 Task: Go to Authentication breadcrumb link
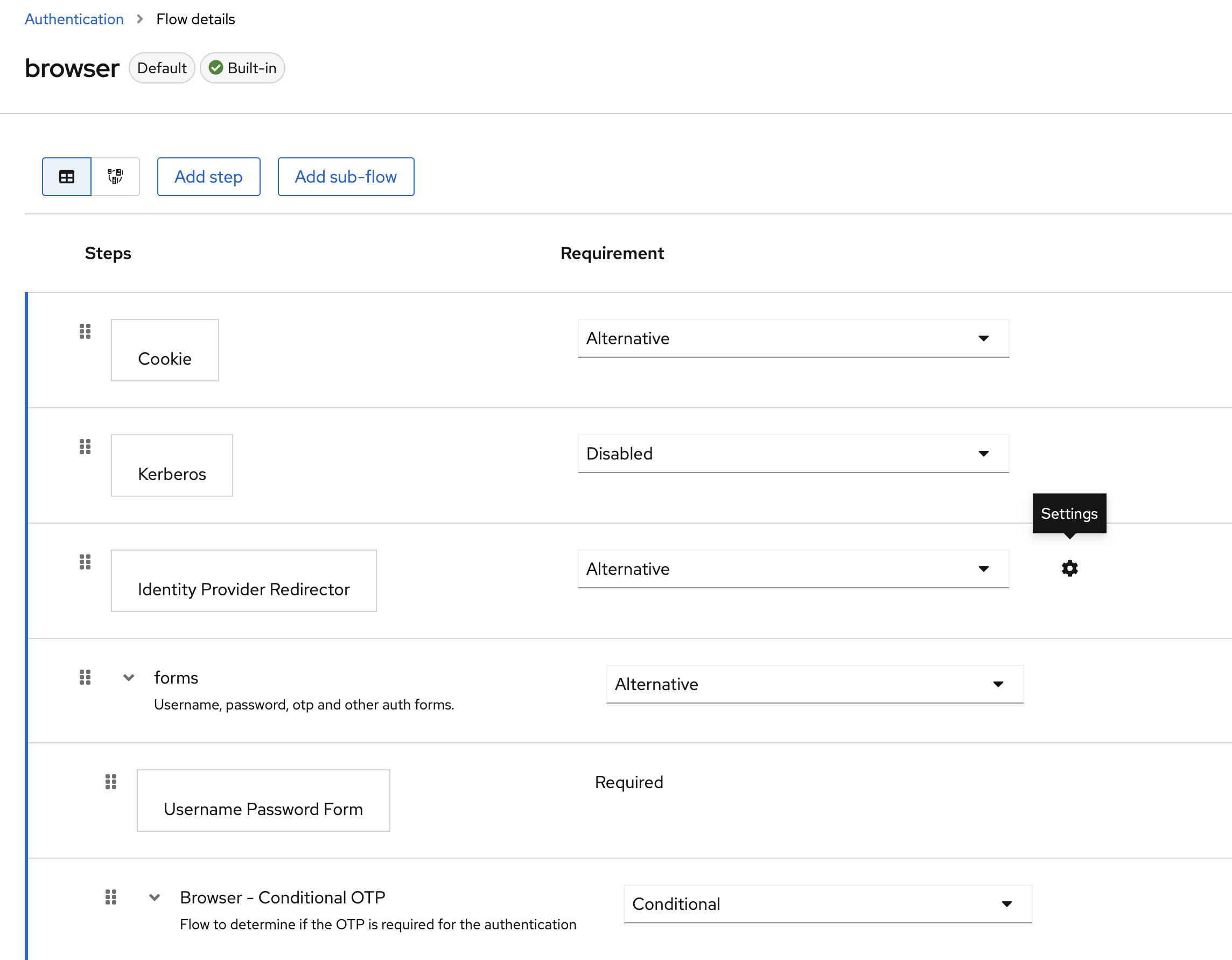(74, 19)
